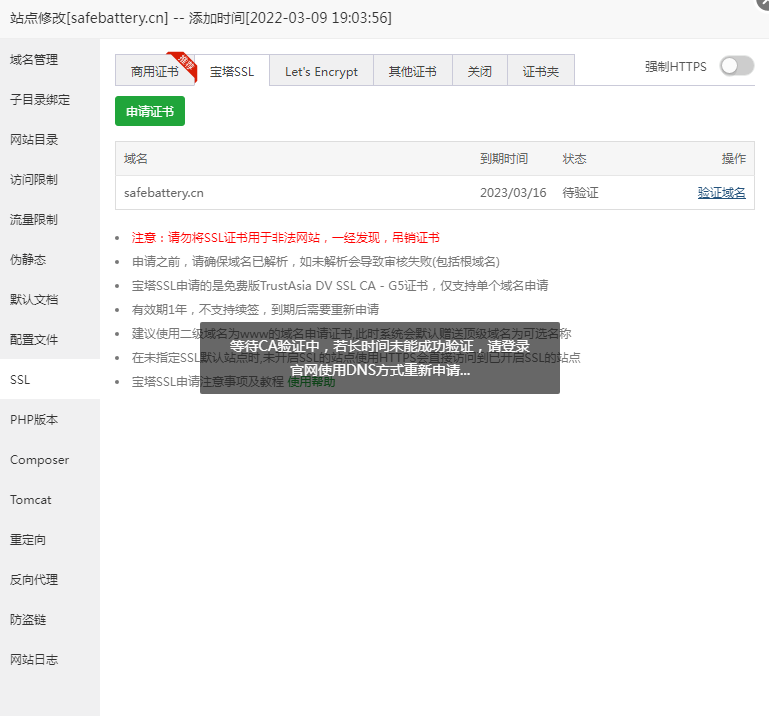The width and height of the screenshot is (769, 716).
Task: Open the Let's Encrypt tab
Action: 321,72
